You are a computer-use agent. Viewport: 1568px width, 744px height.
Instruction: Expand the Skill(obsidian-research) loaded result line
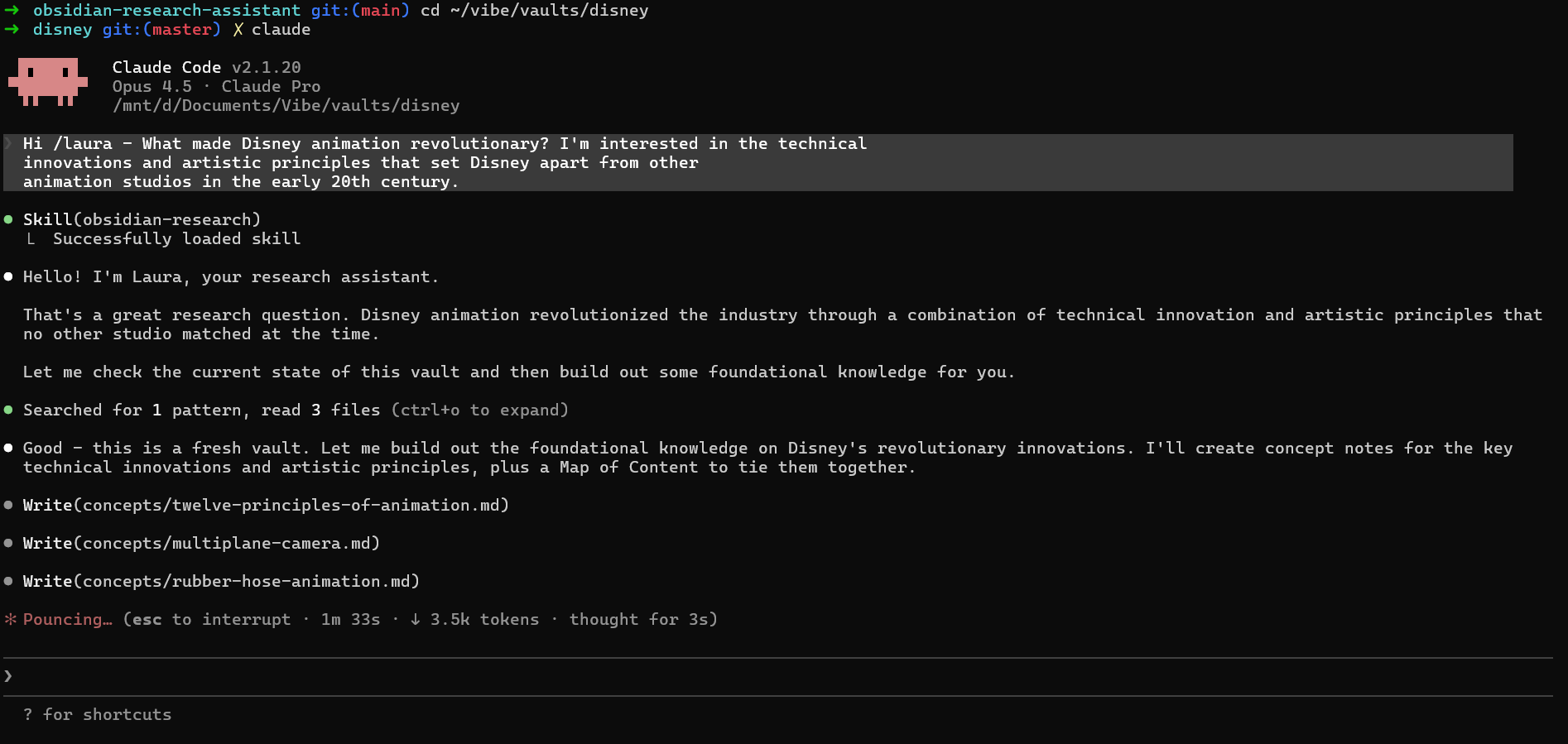[x=176, y=238]
